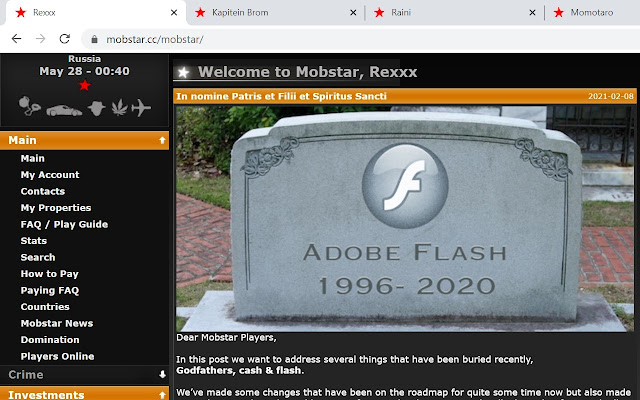The height and width of the screenshot is (400, 640).
Task: Click the sports car icon in sidebar header
Action: (64, 110)
